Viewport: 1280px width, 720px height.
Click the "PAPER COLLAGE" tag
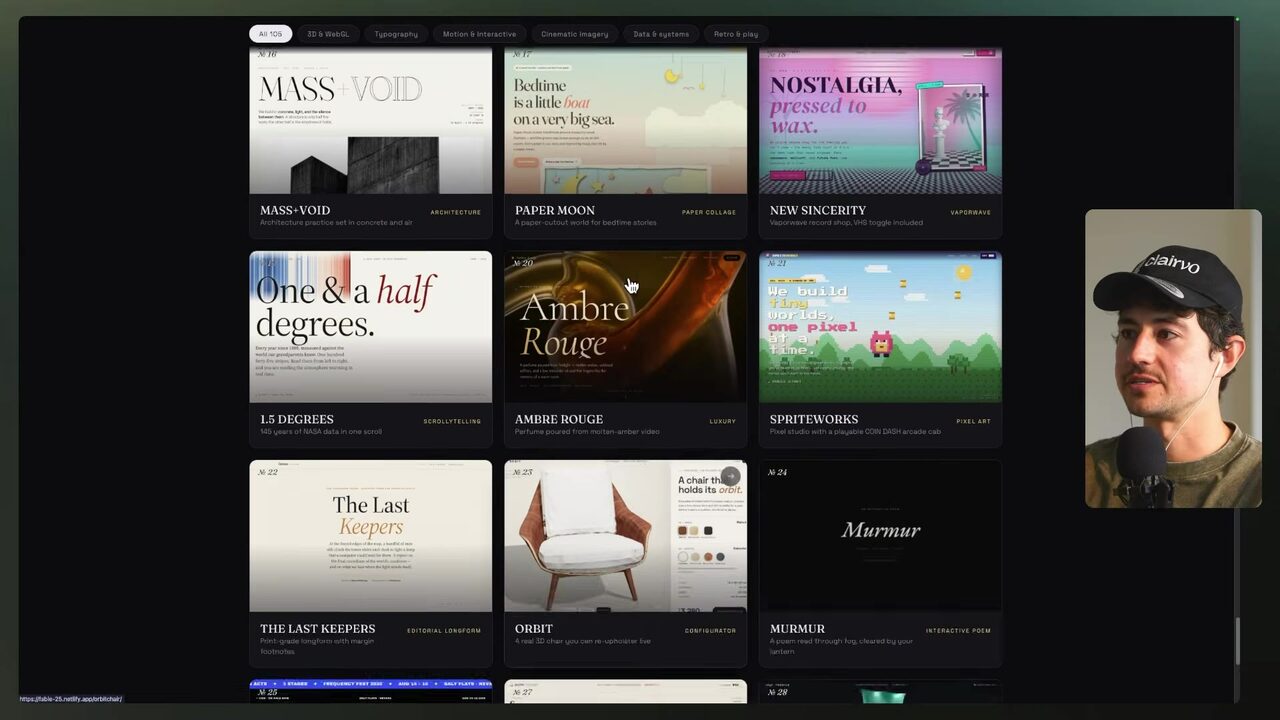pyautogui.click(x=709, y=212)
